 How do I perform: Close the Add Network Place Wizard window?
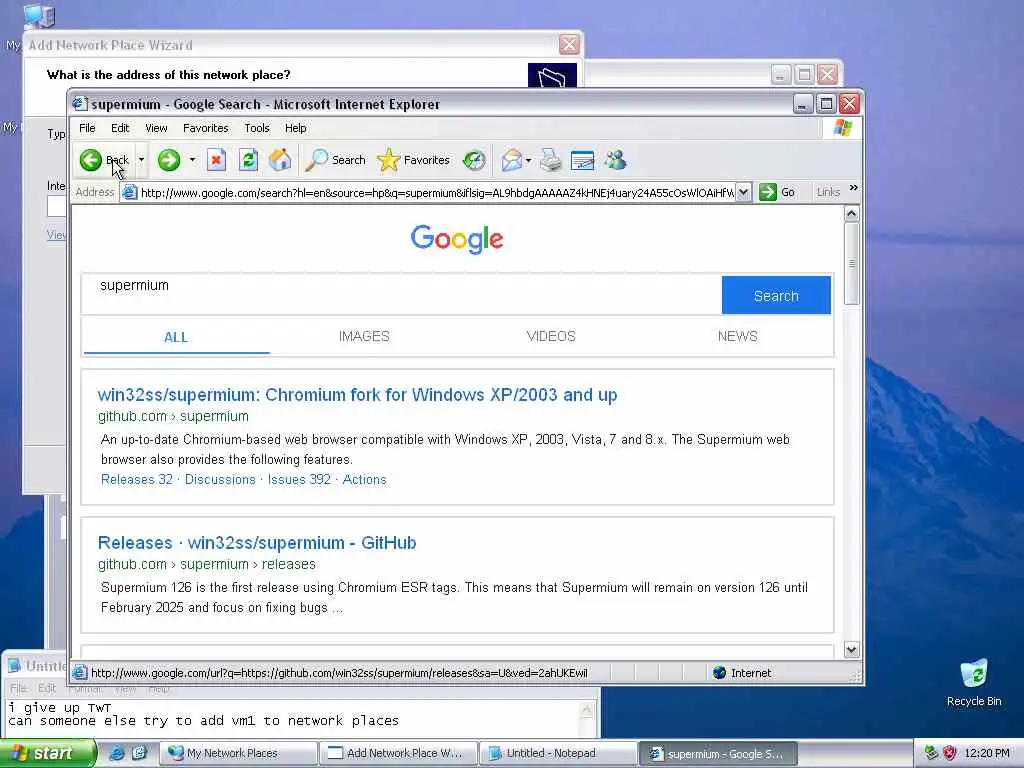point(569,44)
